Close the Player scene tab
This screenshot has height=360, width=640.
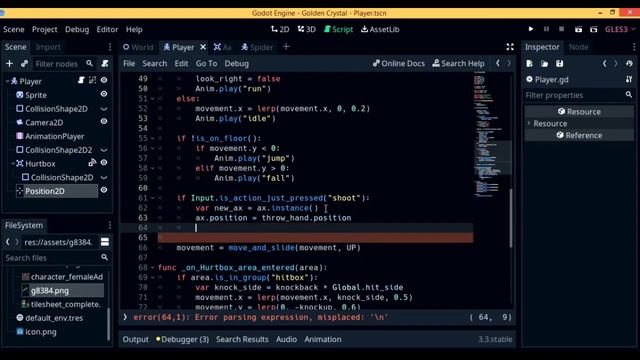tap(203, 47)
